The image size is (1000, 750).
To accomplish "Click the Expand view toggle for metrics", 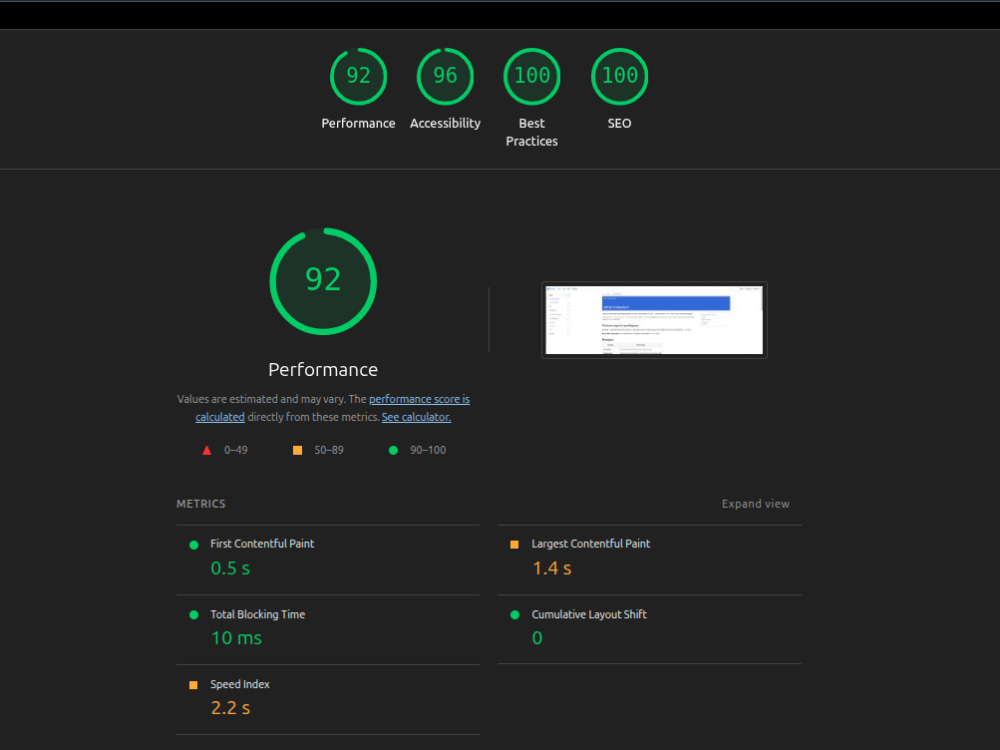I will 755,504.
